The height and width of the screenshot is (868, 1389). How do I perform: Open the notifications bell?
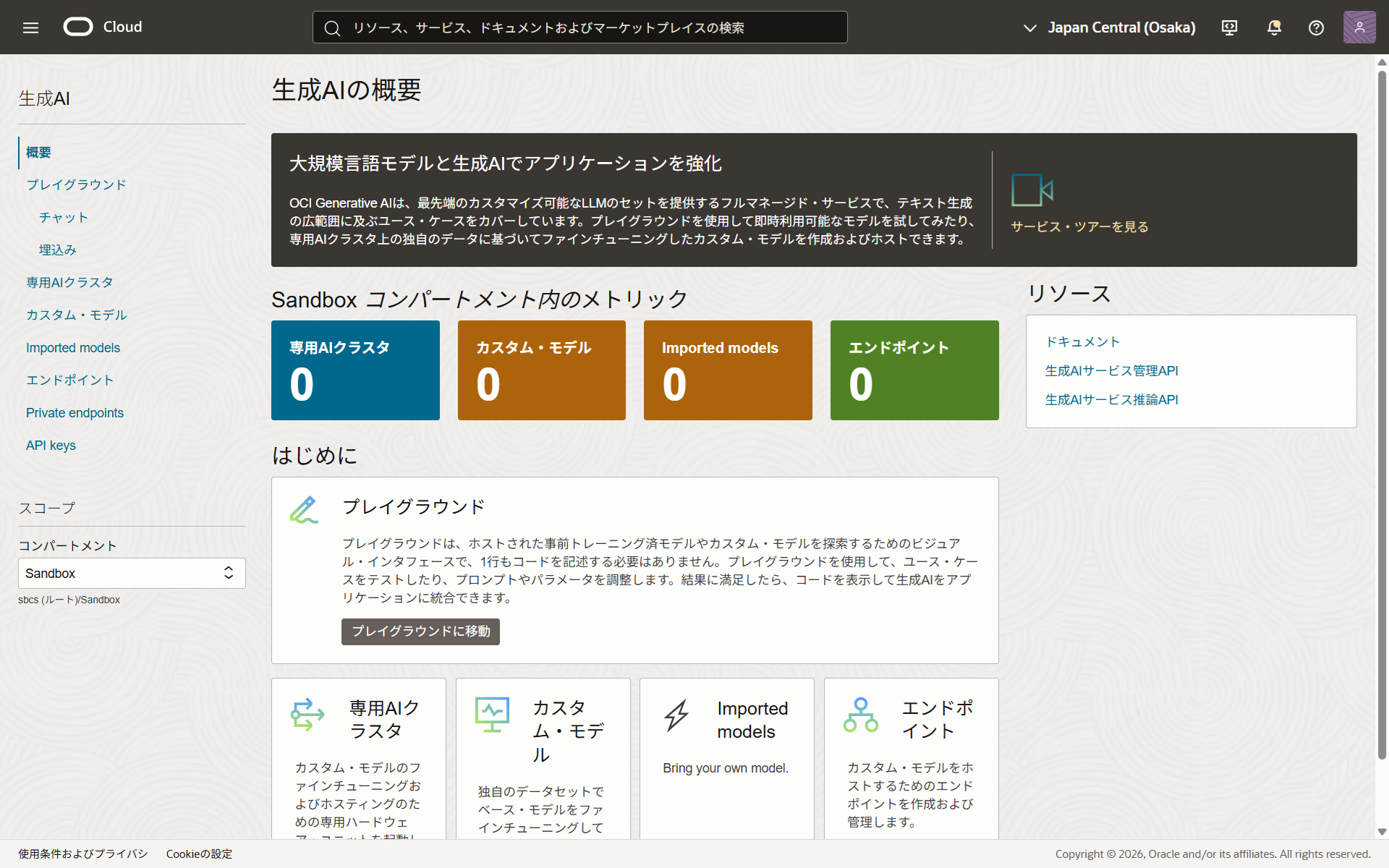pos(1274,27)
